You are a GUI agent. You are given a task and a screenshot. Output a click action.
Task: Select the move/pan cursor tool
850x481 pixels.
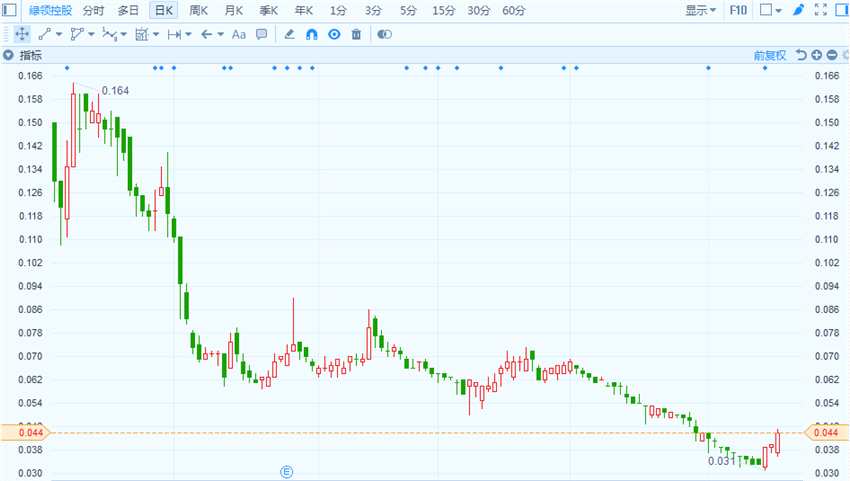[22, 34]
